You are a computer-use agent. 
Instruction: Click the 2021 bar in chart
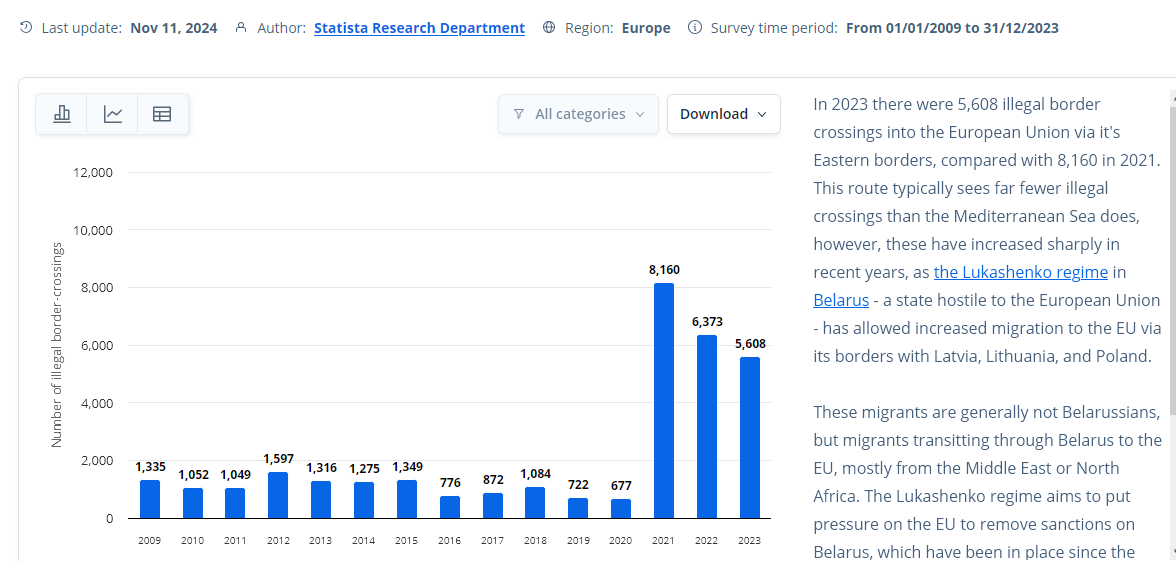664,400
